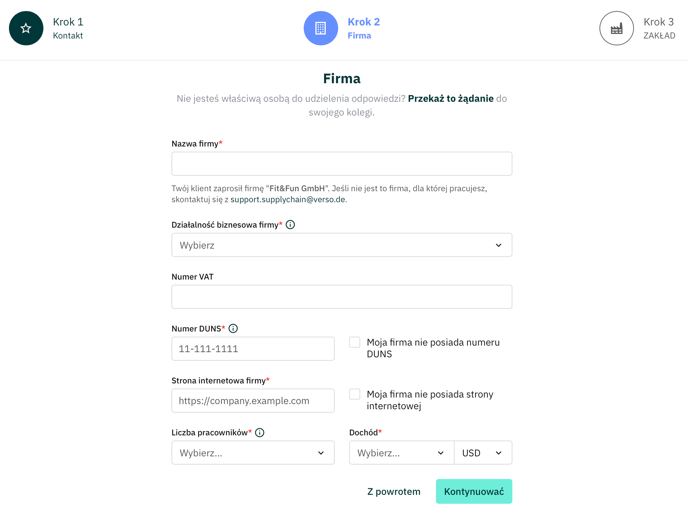Image resolution: width=688 pixels, height=511 pixels.
Task: Focus the Nazwa firmy input field
Action: (x=341, y=164)
